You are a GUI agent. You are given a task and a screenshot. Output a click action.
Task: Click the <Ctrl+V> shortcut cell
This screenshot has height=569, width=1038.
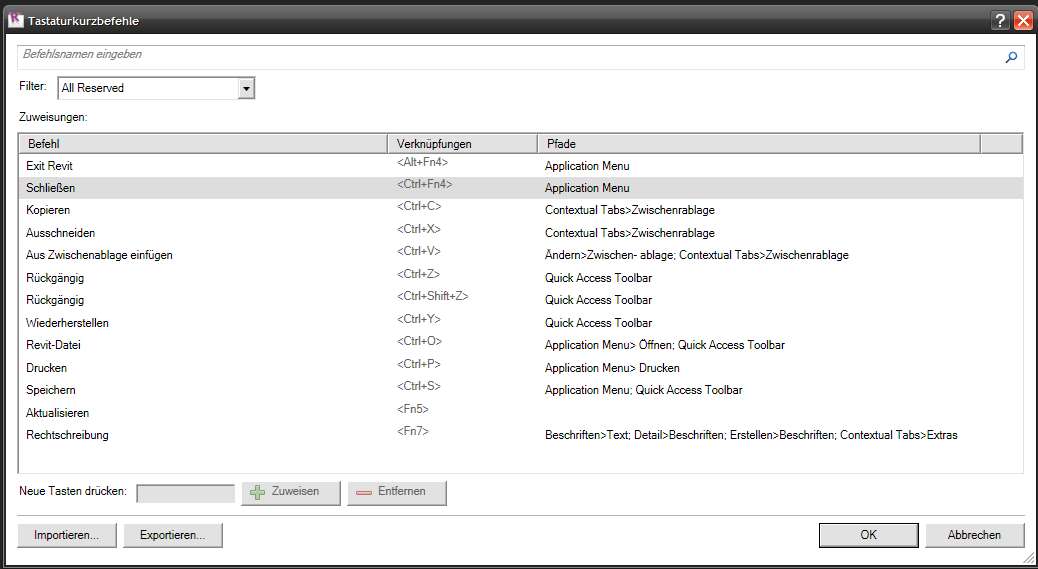[418, 251]
